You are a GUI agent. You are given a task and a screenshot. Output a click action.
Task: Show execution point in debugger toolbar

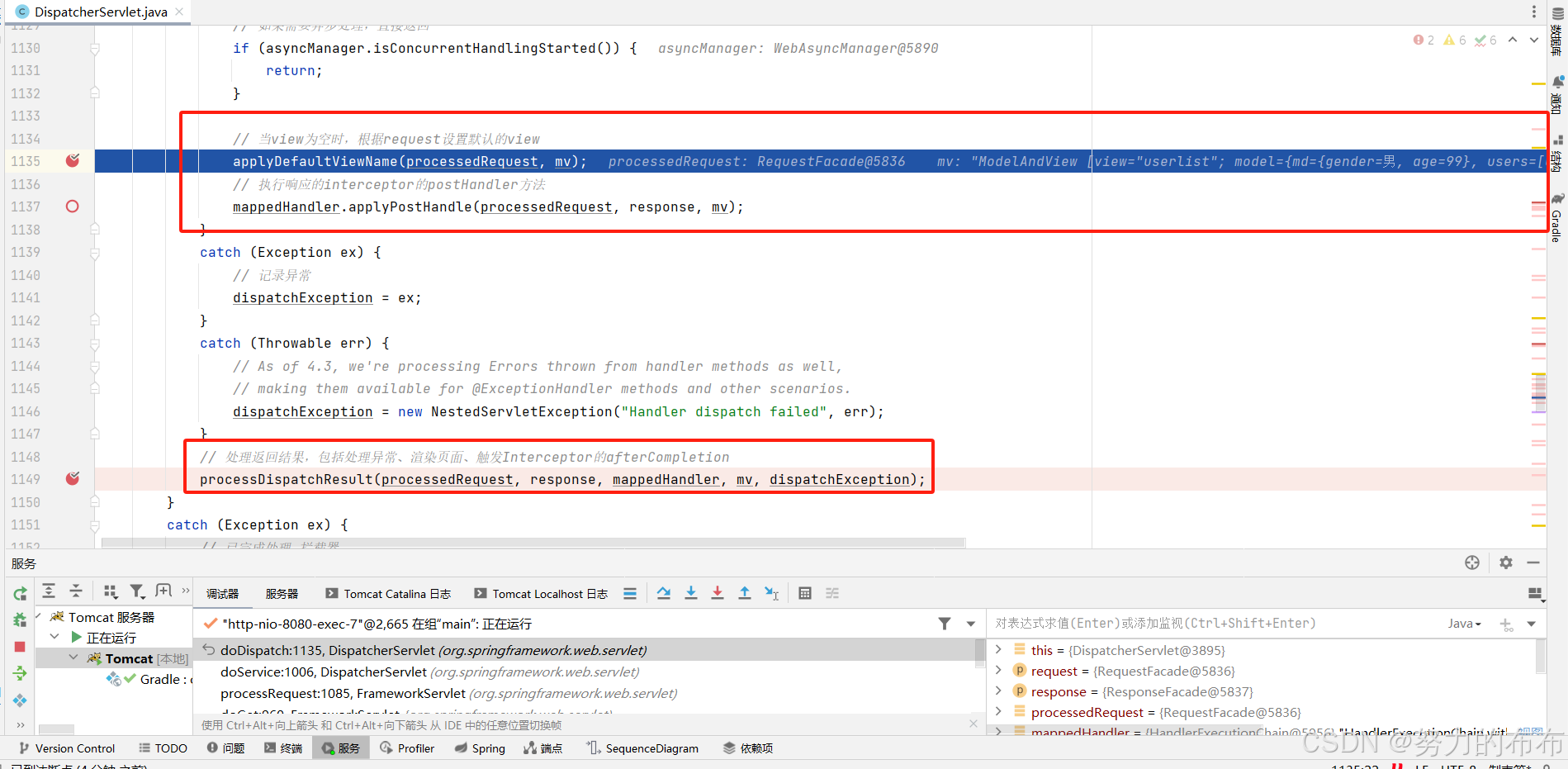pyautogui.click(x=630, y=593)
